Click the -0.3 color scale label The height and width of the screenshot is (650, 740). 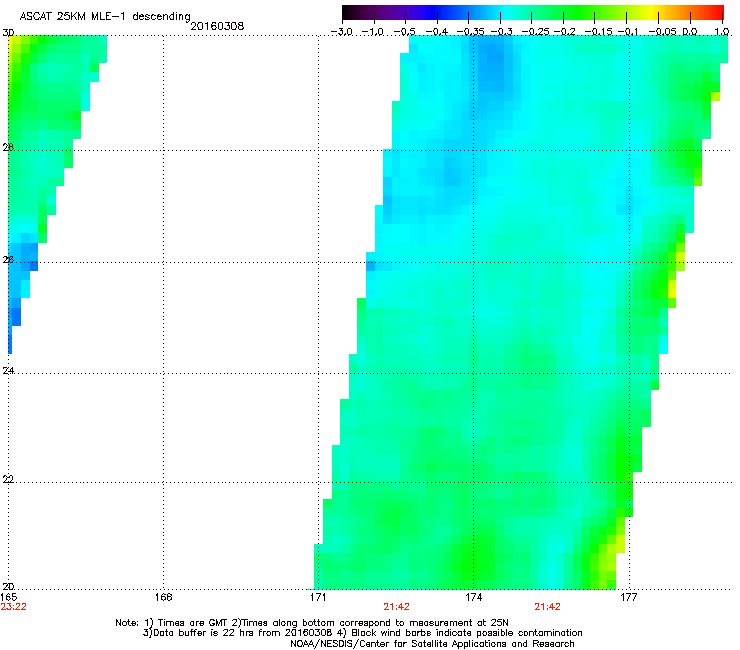[502, 32]
